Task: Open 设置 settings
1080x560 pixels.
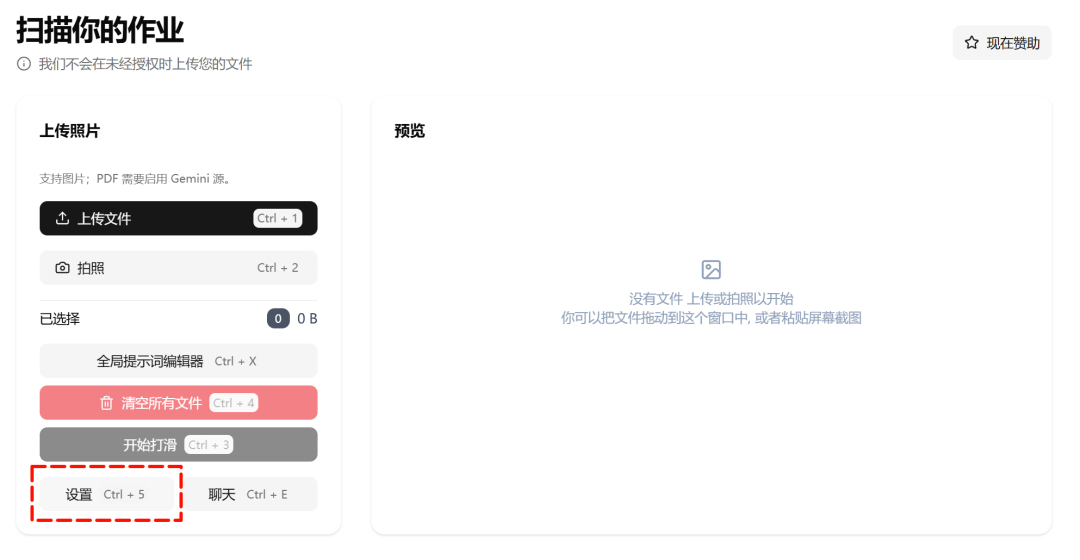Action: pyautogui.click(x=107, y=495)
